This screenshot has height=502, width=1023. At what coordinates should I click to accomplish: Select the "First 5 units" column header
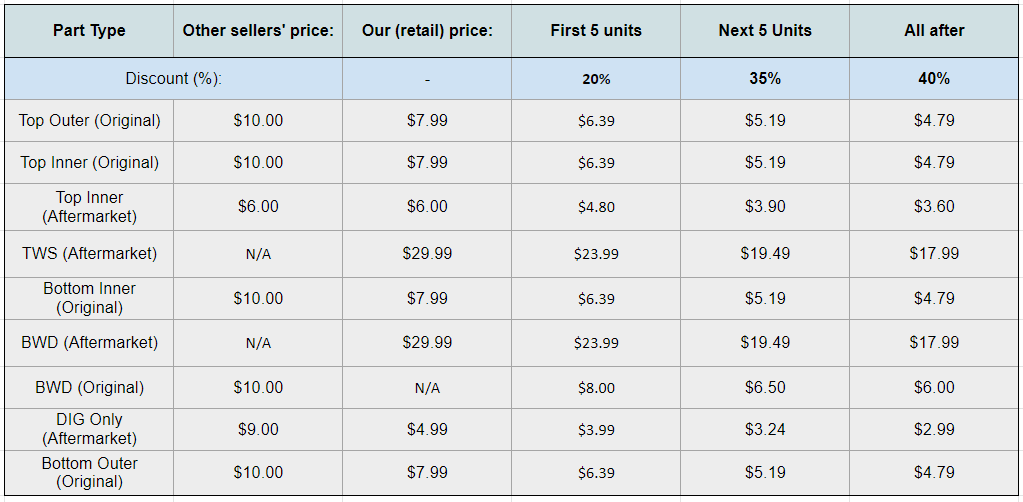(x=596, y=30)
